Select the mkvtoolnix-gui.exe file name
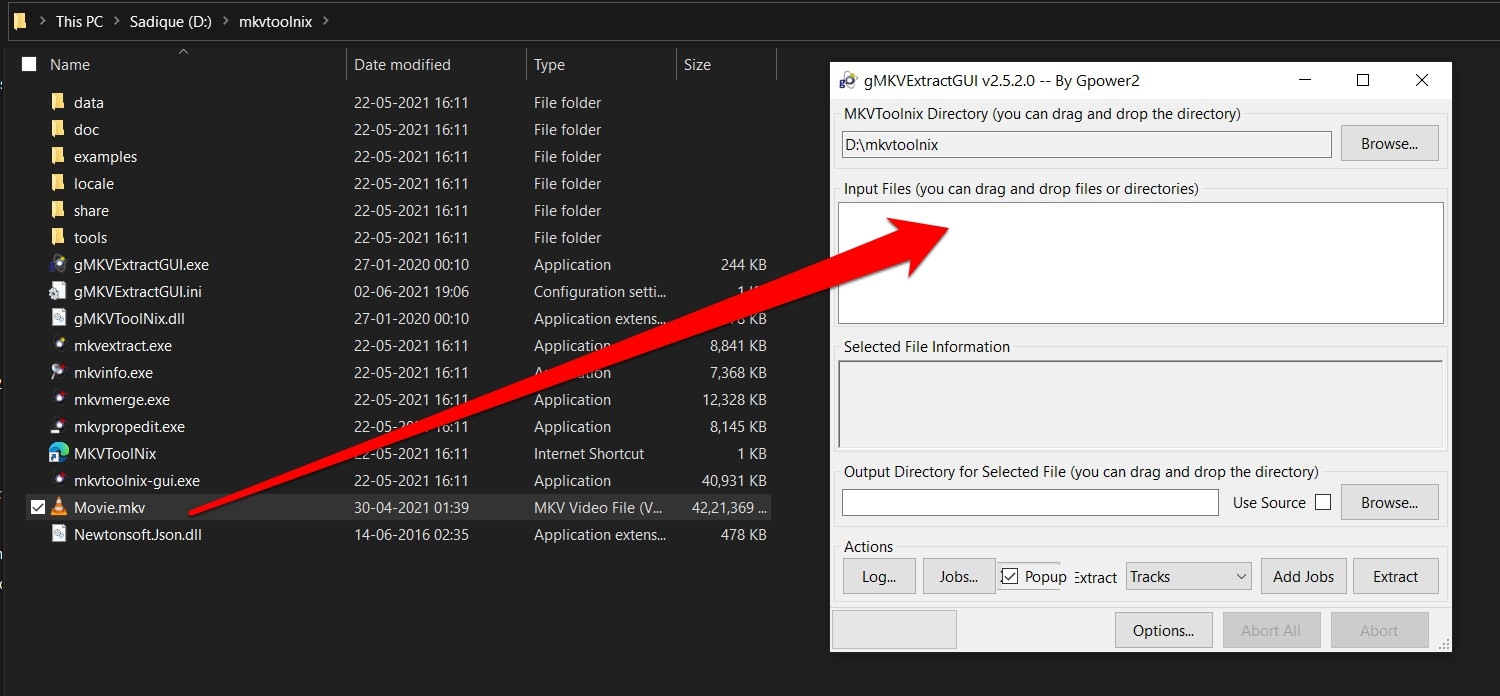This screenshot has height=696, width=1500. pos(137,480)
